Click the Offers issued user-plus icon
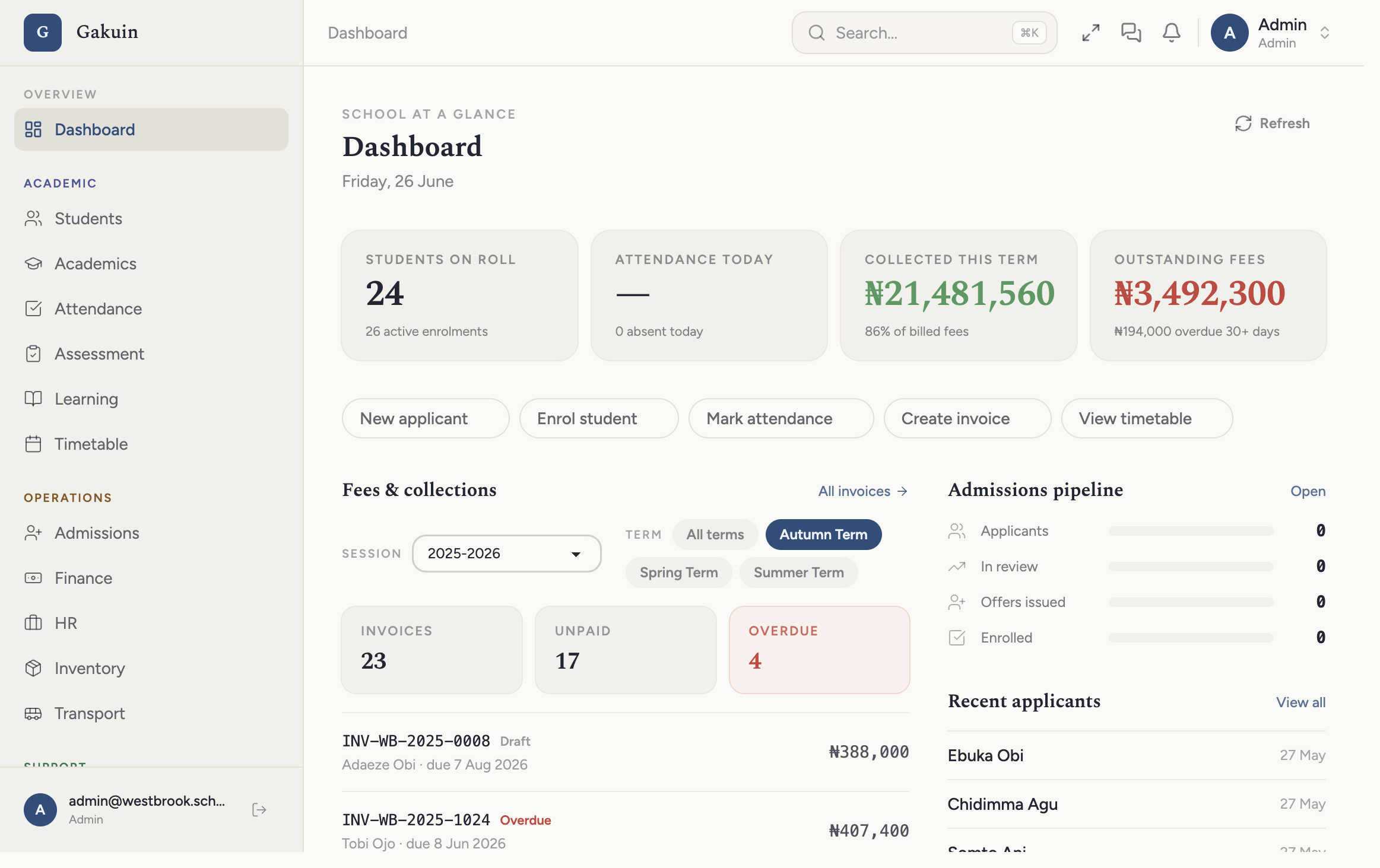 click(x=957, y=602)
